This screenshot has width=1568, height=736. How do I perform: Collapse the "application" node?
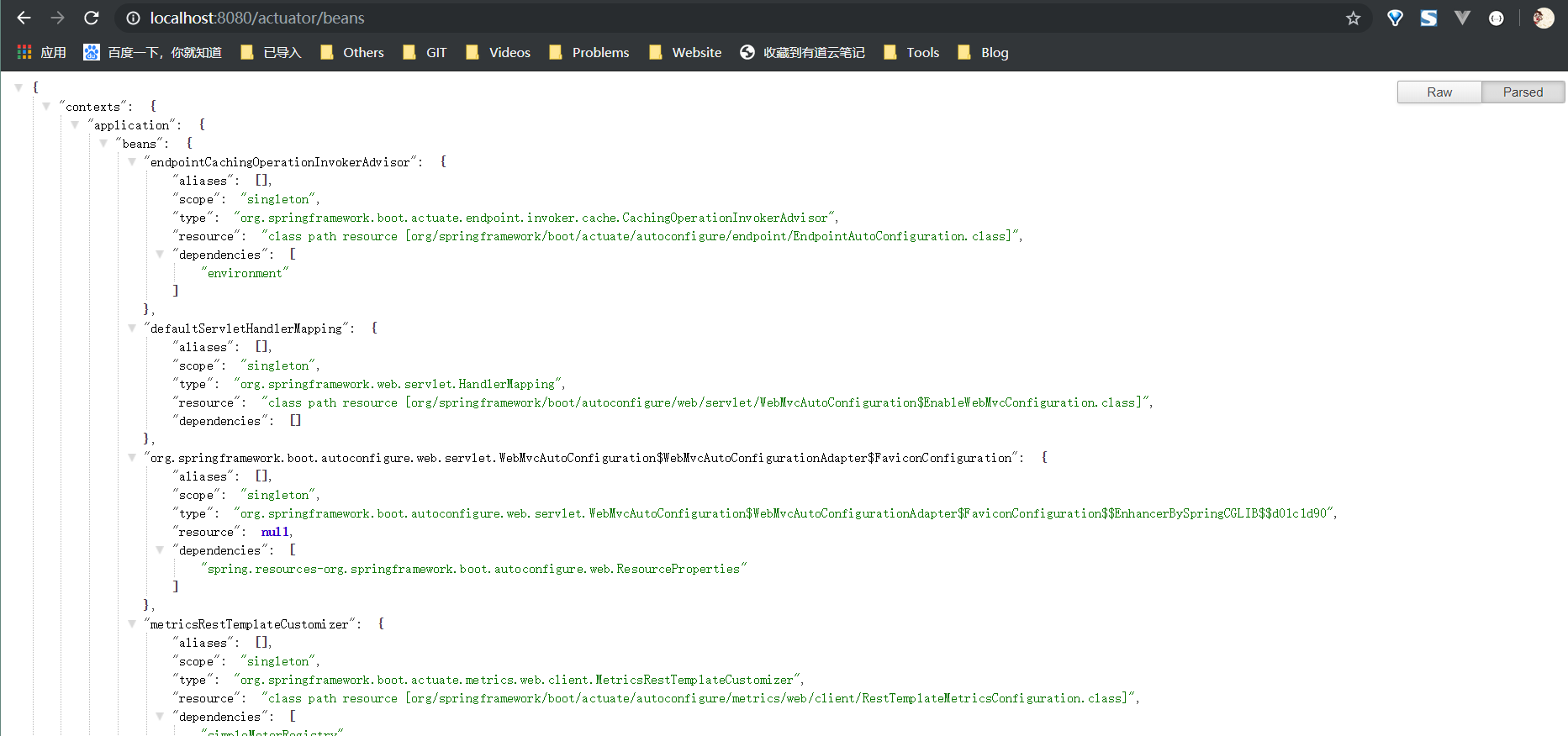click(x=75, y=124)
